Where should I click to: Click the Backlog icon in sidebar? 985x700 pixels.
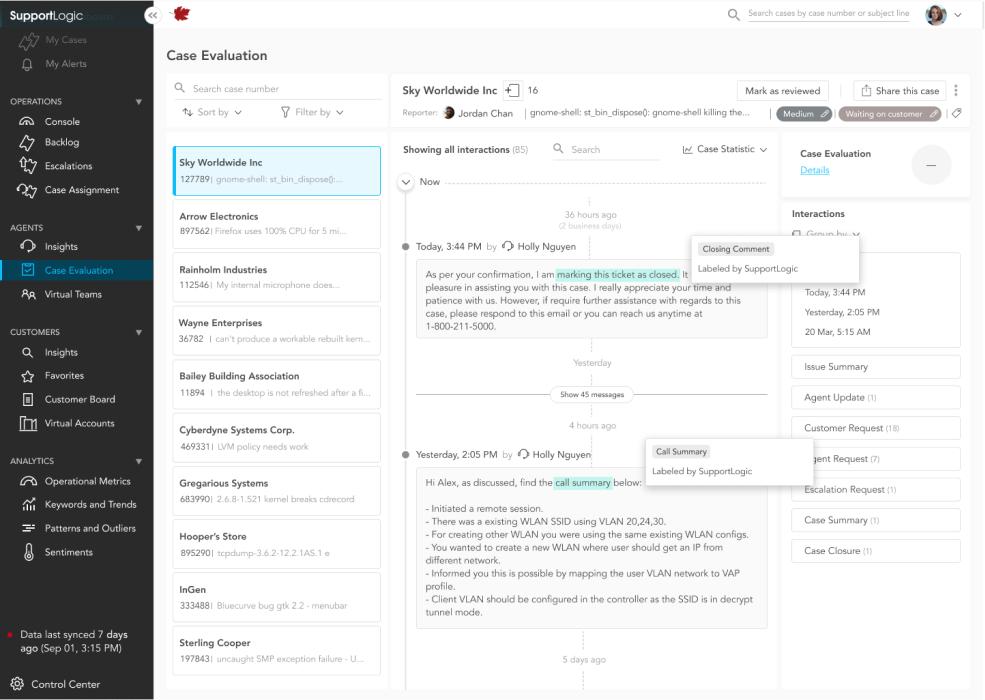click(27, 143)
